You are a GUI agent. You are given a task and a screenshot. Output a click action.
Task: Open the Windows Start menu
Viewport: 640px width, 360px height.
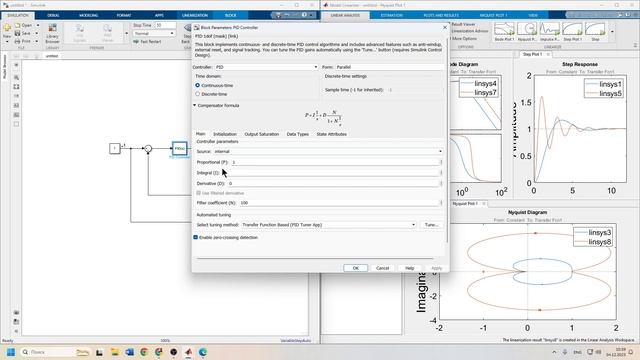(11, 352)
